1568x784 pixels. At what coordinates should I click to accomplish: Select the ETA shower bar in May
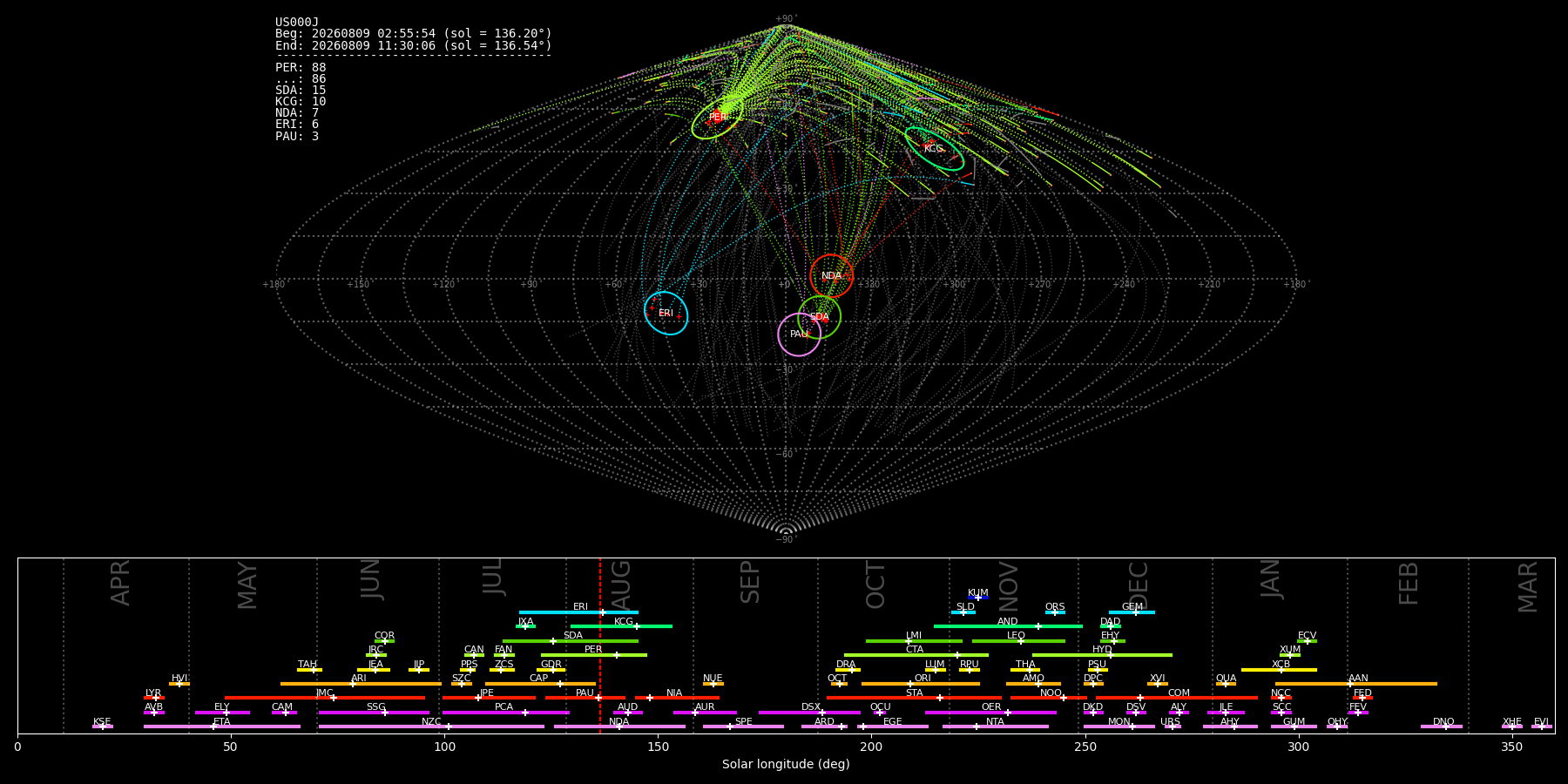point(222,727)
